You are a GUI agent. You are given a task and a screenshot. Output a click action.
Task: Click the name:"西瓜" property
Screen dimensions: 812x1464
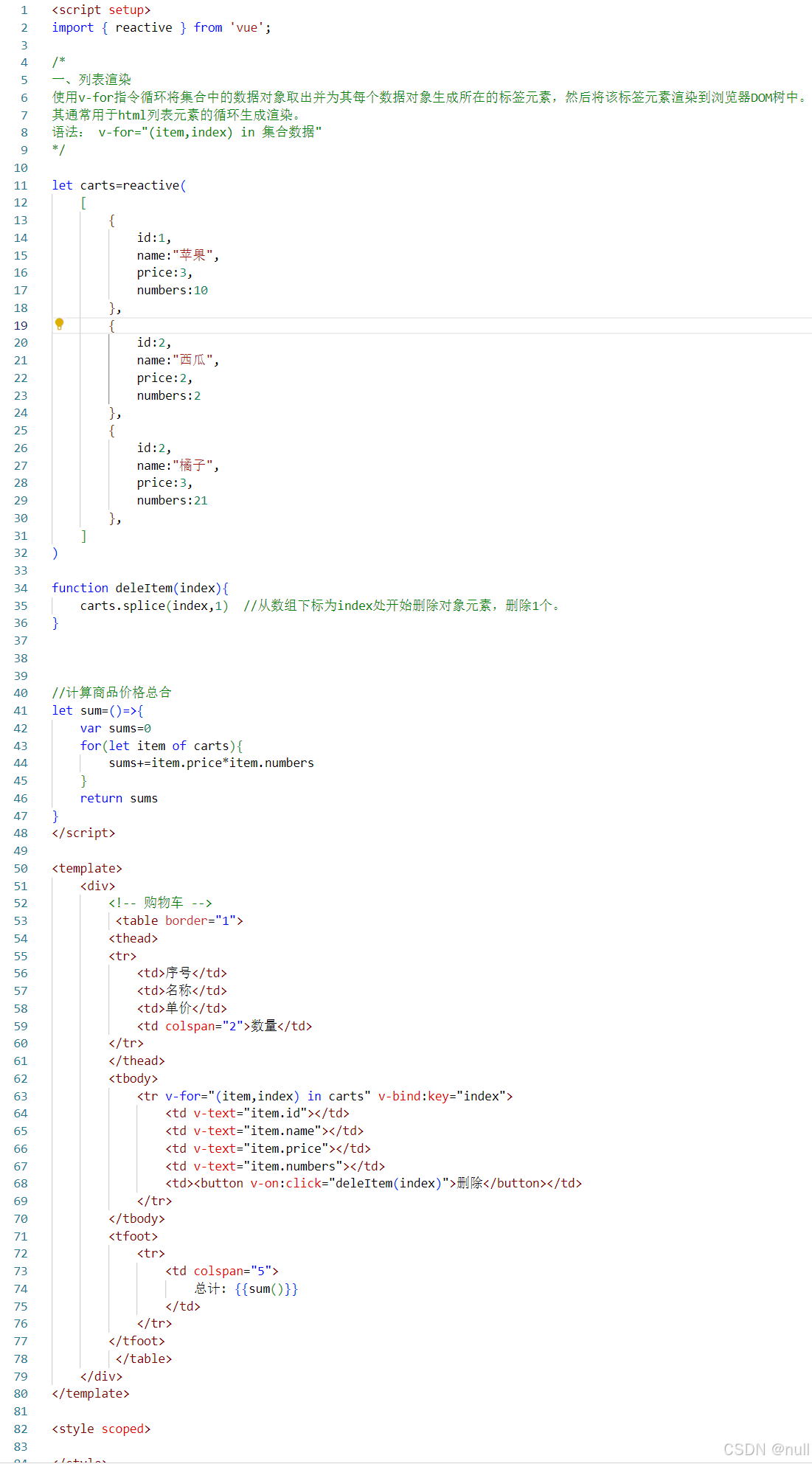178,360
